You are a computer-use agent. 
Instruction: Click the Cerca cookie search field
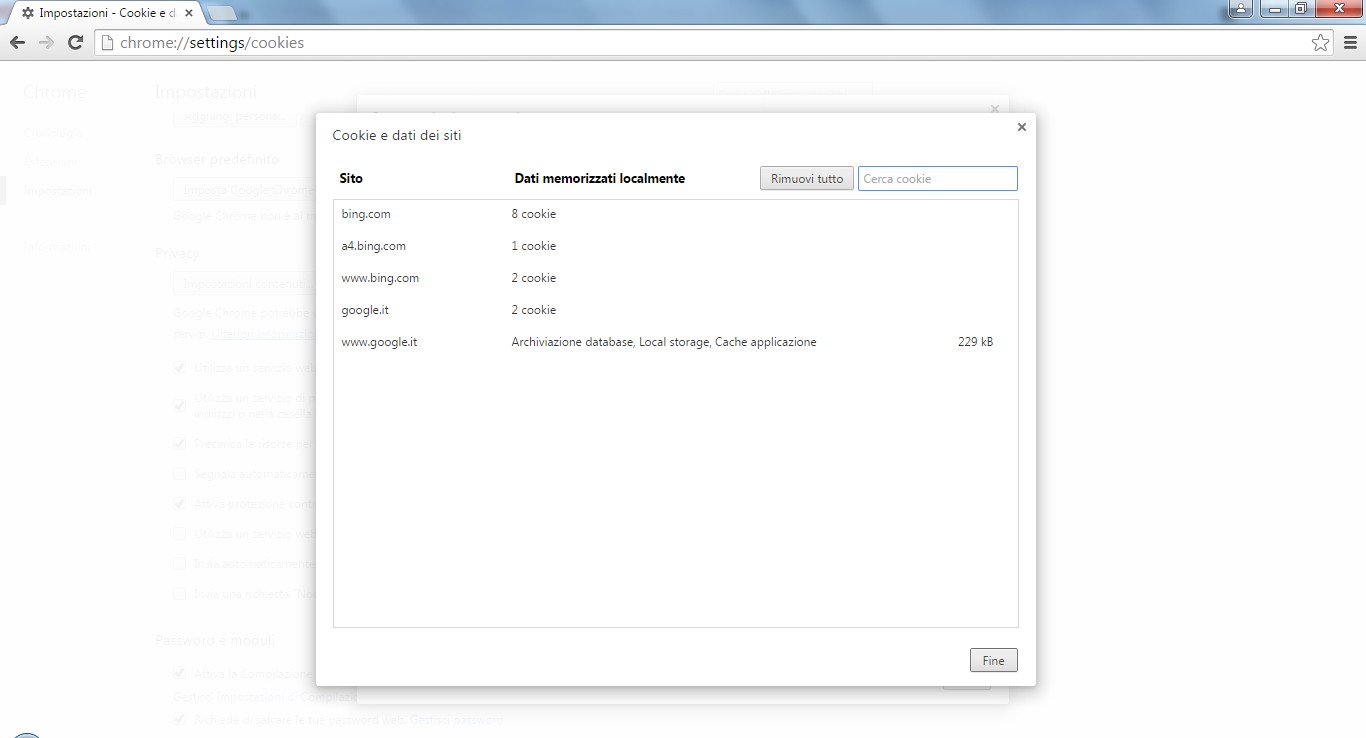coord(937,178)
